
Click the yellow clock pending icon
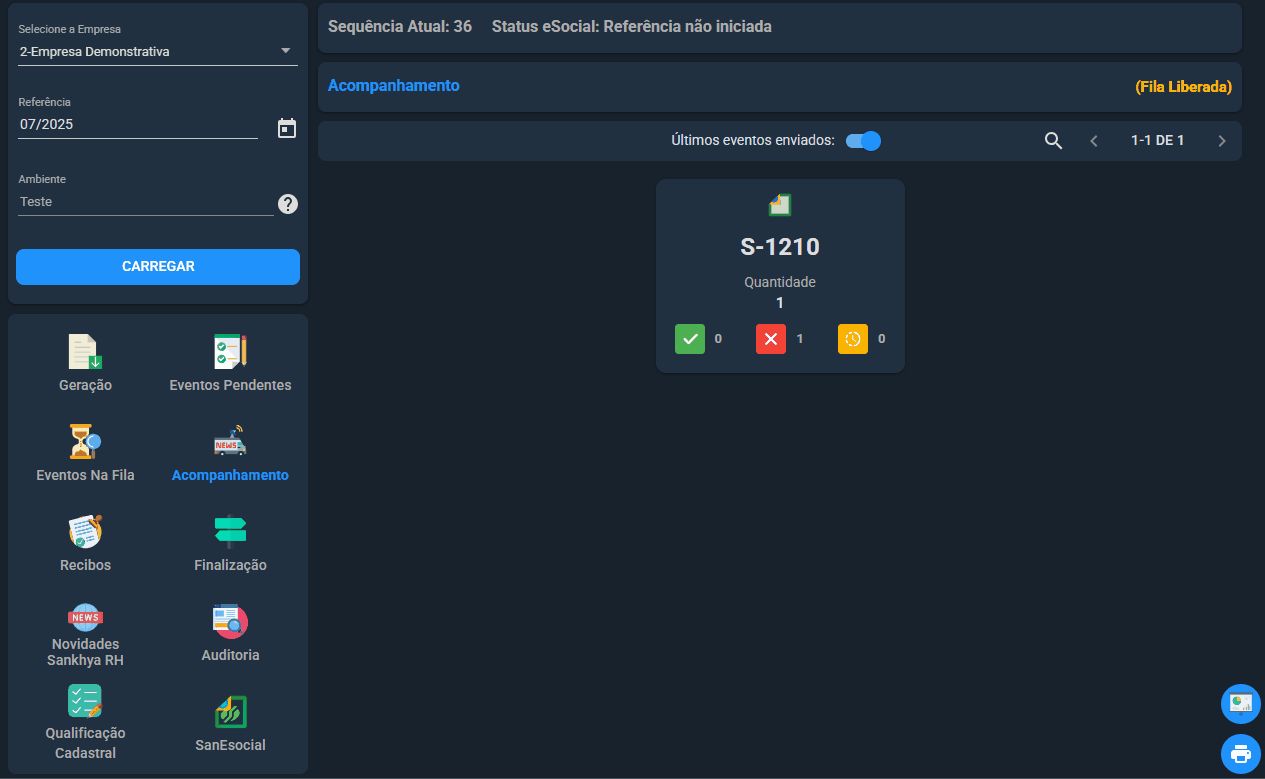pos(853,339)
